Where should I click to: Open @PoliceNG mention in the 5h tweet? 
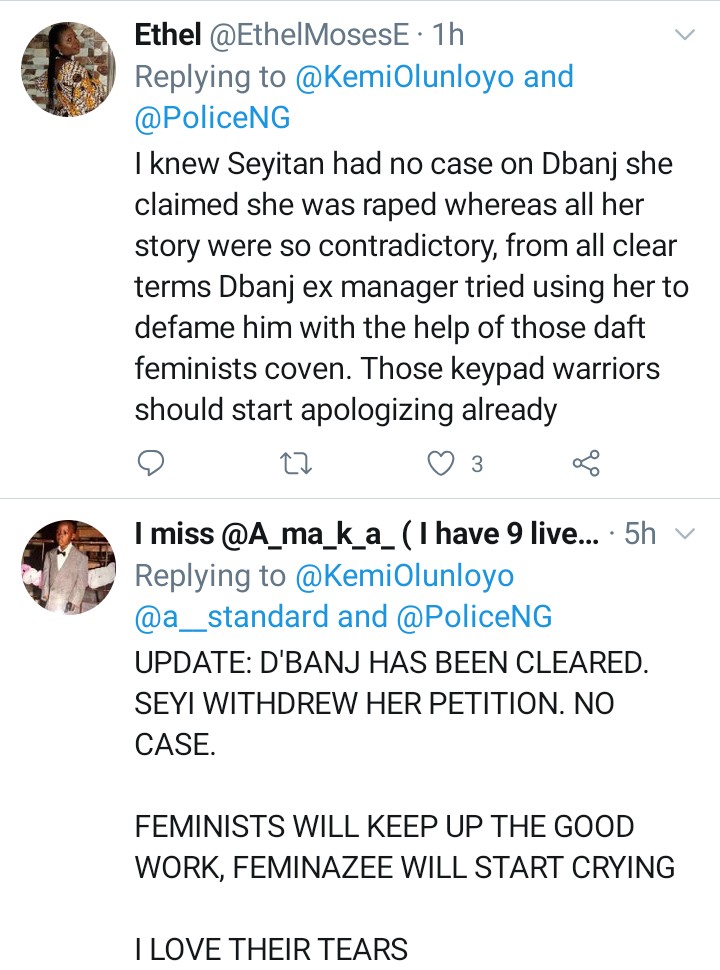tap(474, 617)
